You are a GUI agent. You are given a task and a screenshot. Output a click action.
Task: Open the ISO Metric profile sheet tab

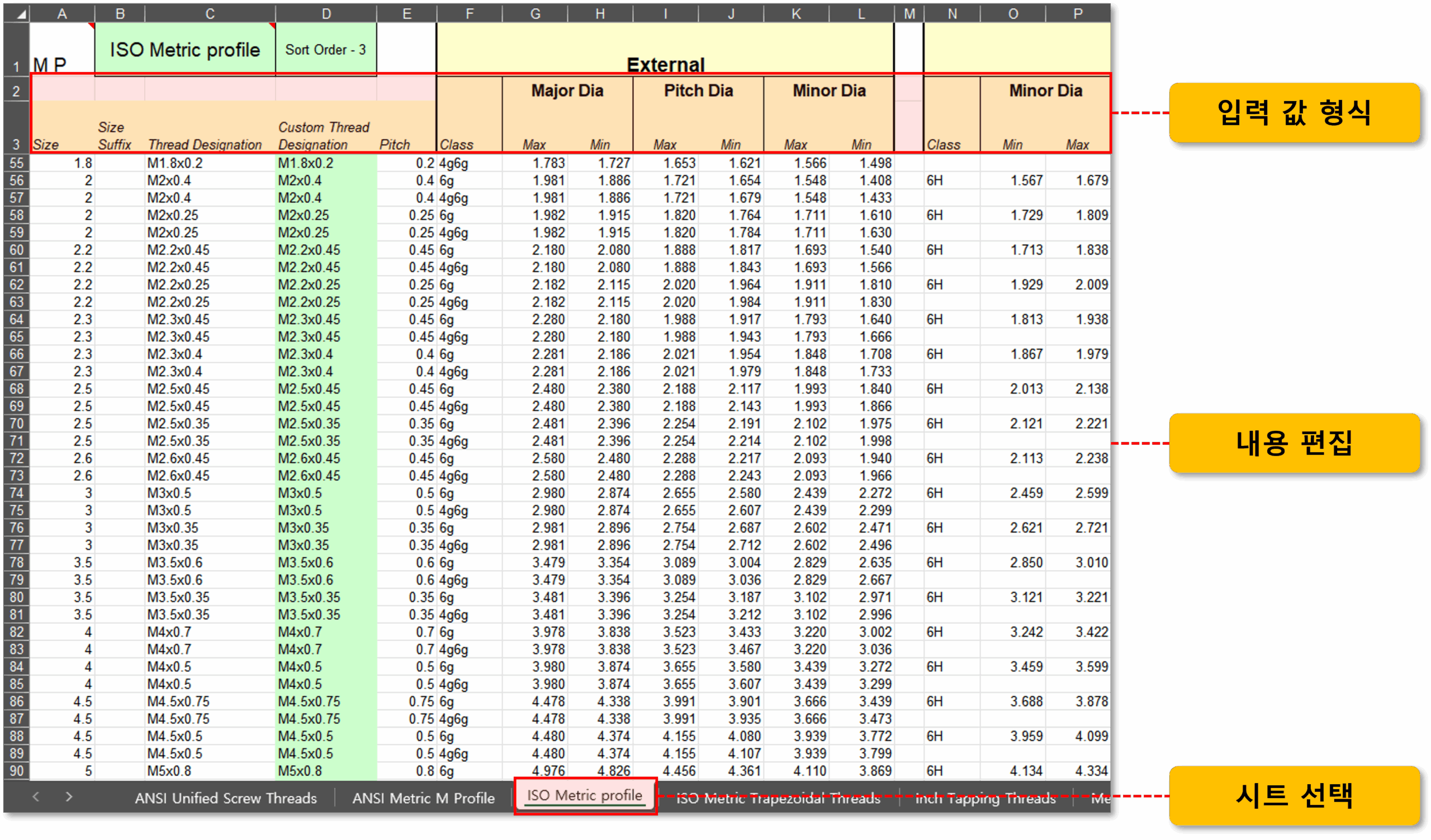[585, 796]
